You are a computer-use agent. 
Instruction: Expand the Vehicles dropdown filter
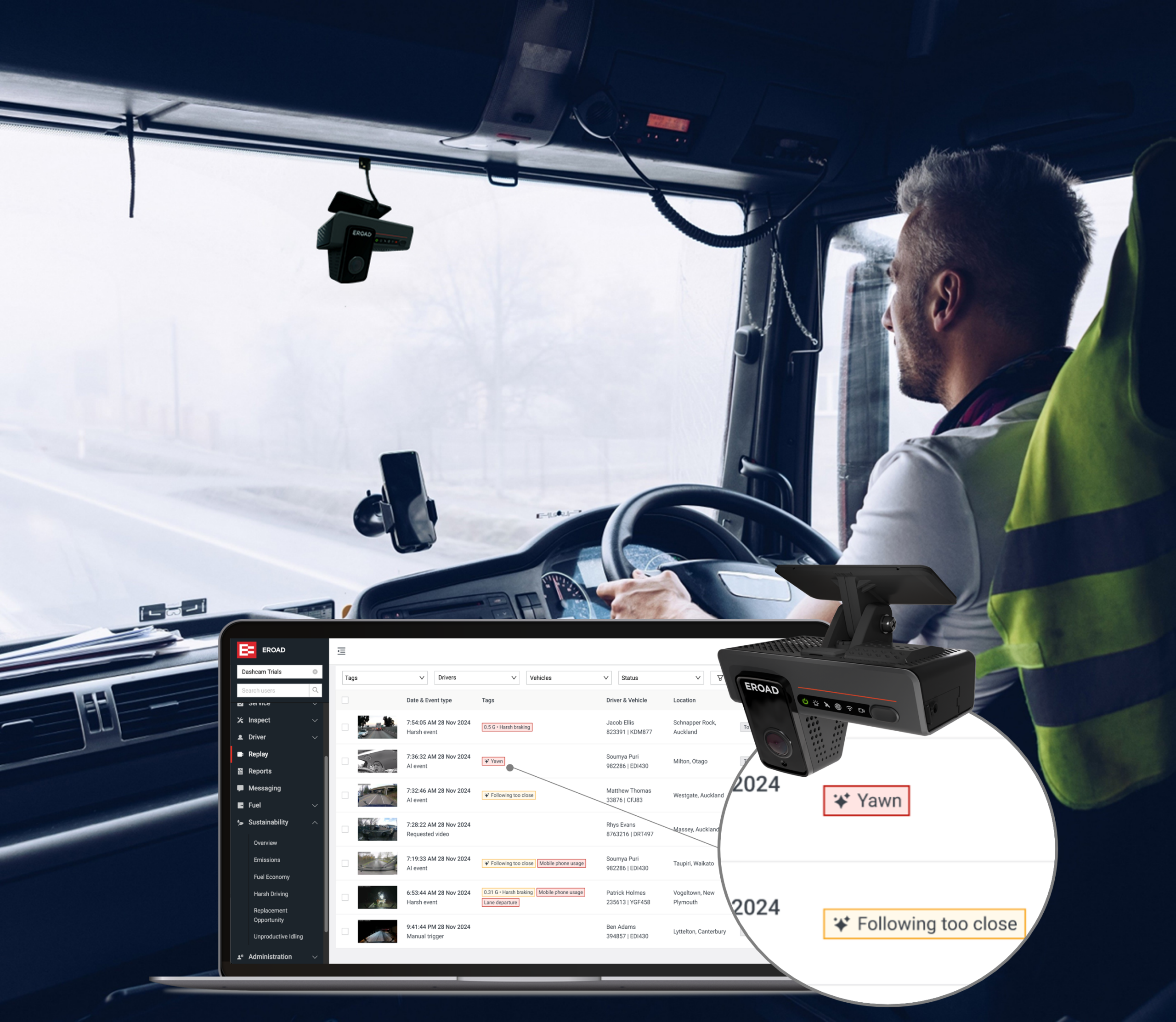[x=597, y=675]
